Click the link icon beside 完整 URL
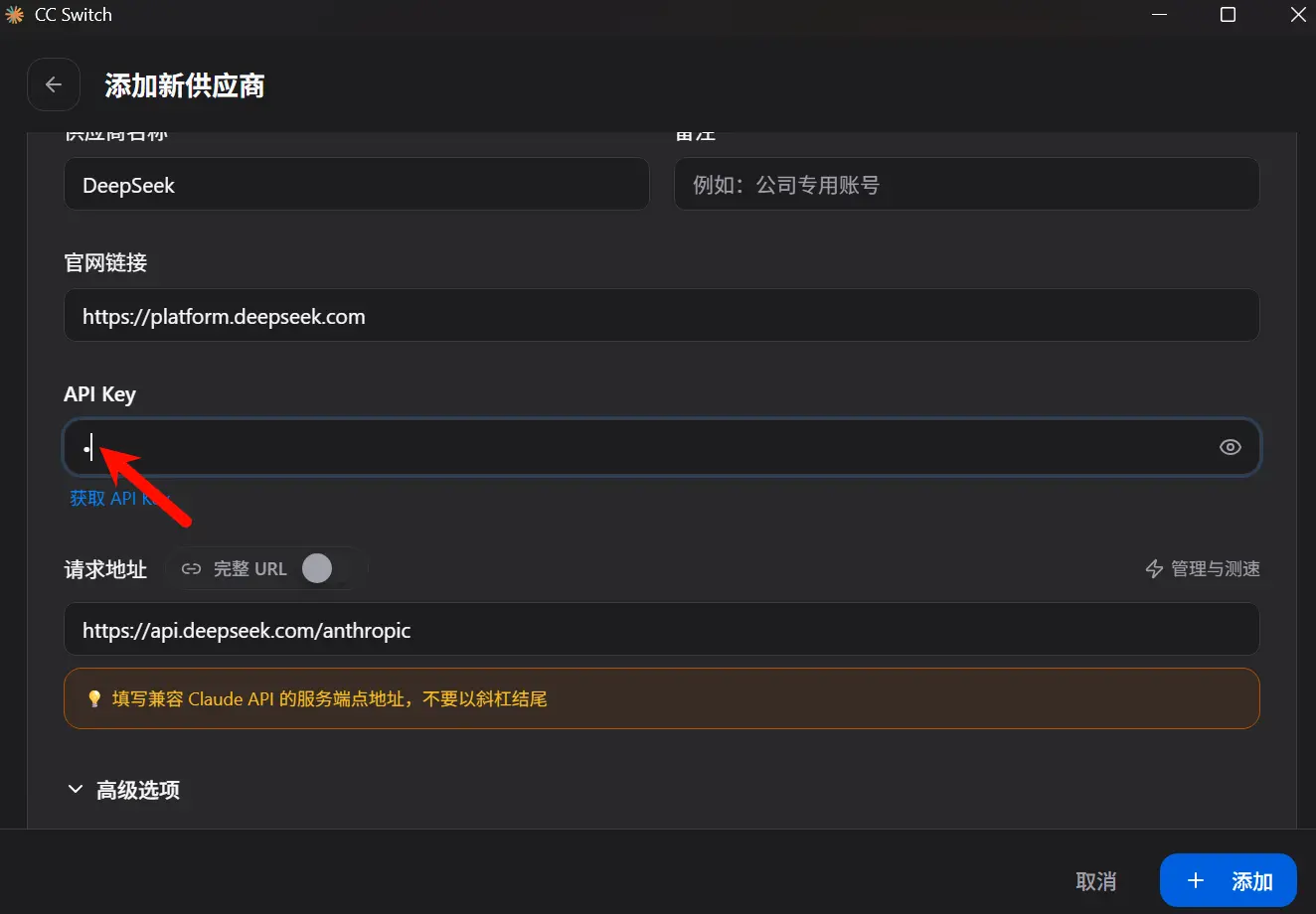Viewport: 1316px width, 914px height. click(191, 569)
